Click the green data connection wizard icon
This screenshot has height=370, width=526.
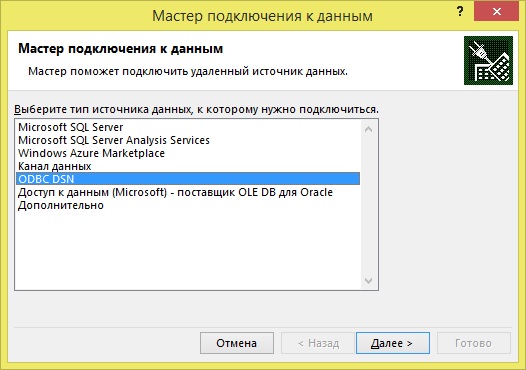coord(488,60)
